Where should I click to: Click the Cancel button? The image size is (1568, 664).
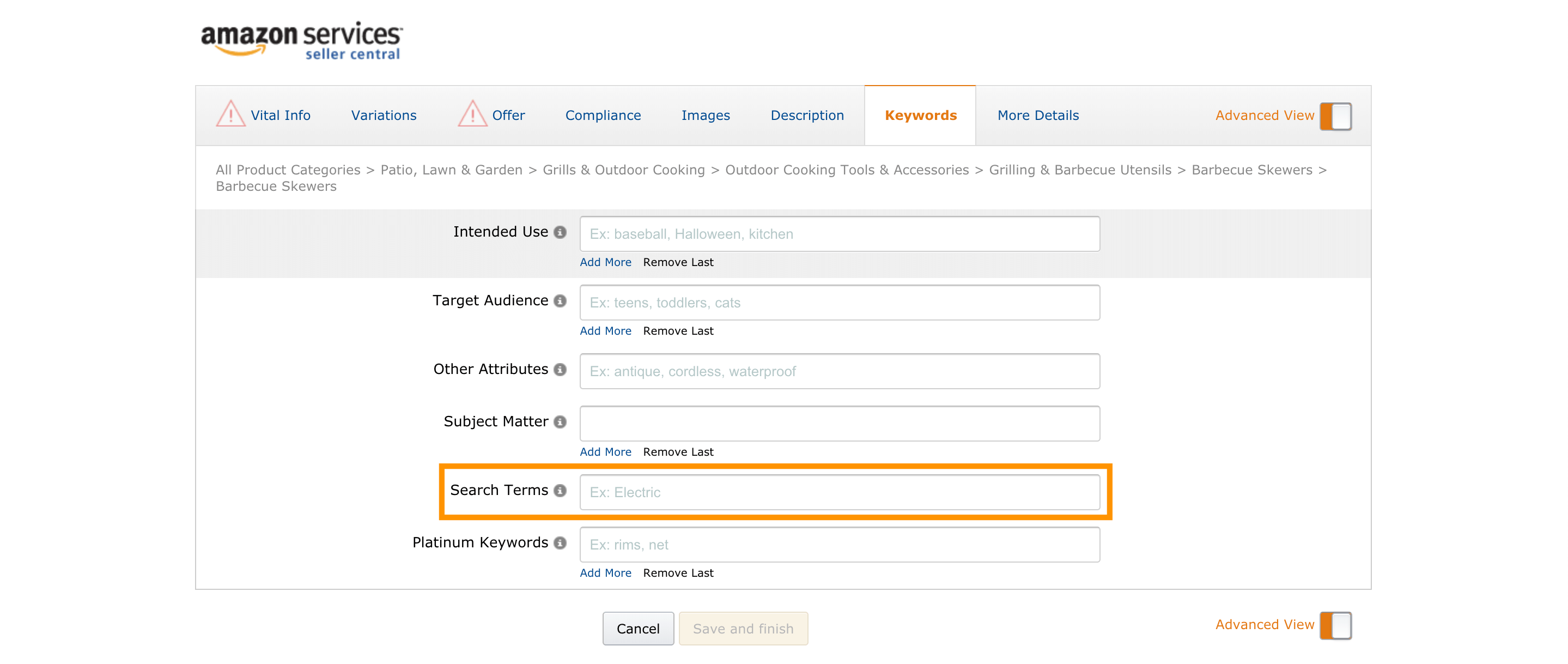638,628
